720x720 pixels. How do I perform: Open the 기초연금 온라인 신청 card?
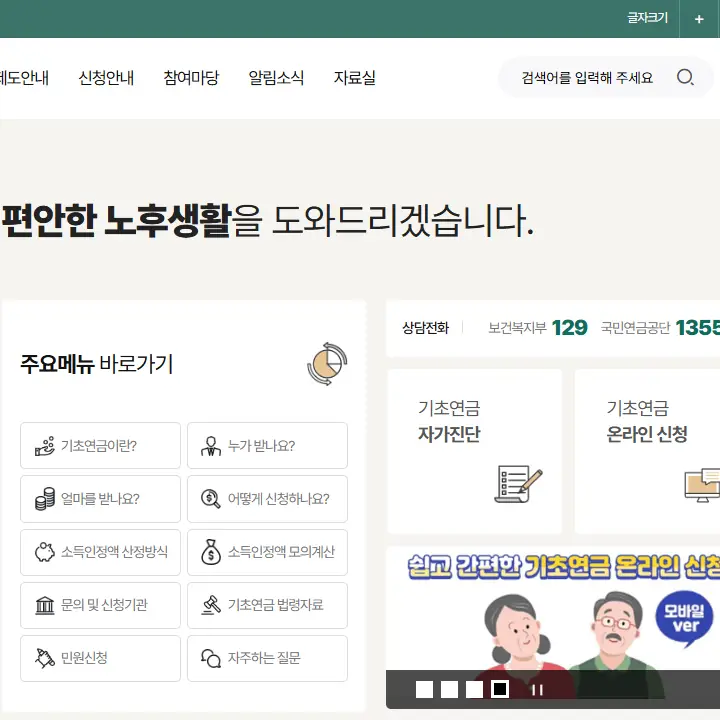click(x=647, y=451)
